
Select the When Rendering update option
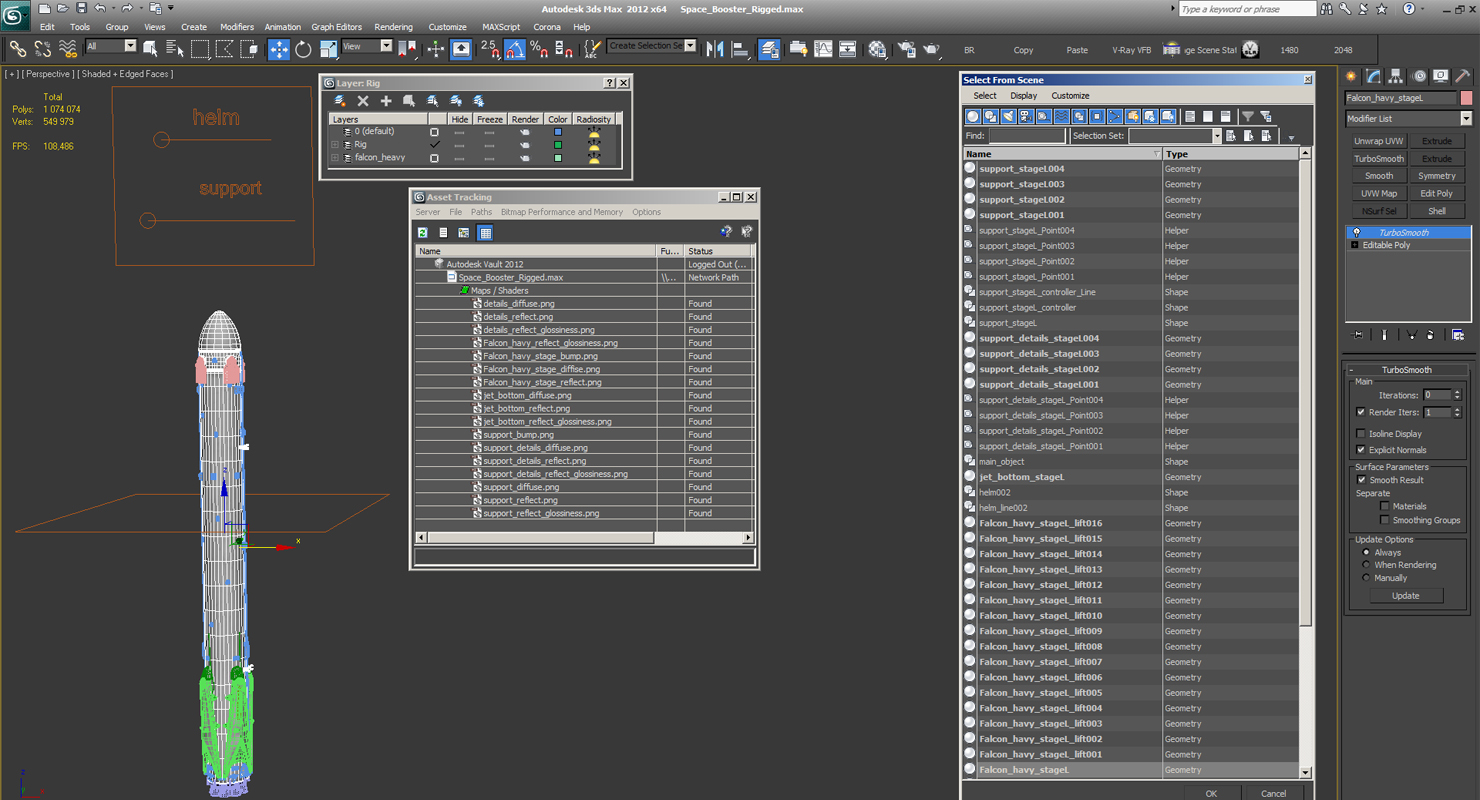[1366, 565]
